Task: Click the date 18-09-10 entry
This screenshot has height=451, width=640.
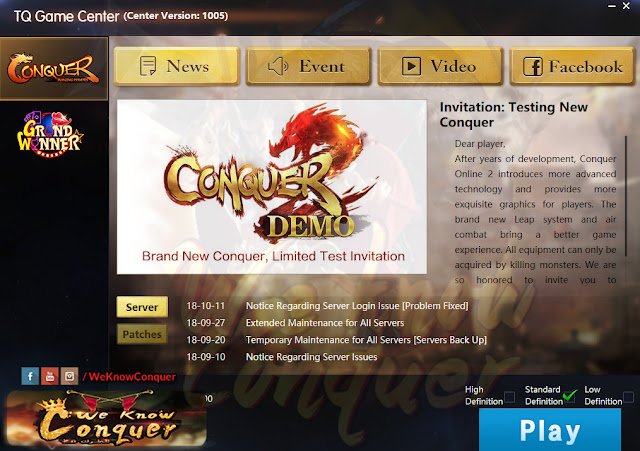Action: (206, 357)
